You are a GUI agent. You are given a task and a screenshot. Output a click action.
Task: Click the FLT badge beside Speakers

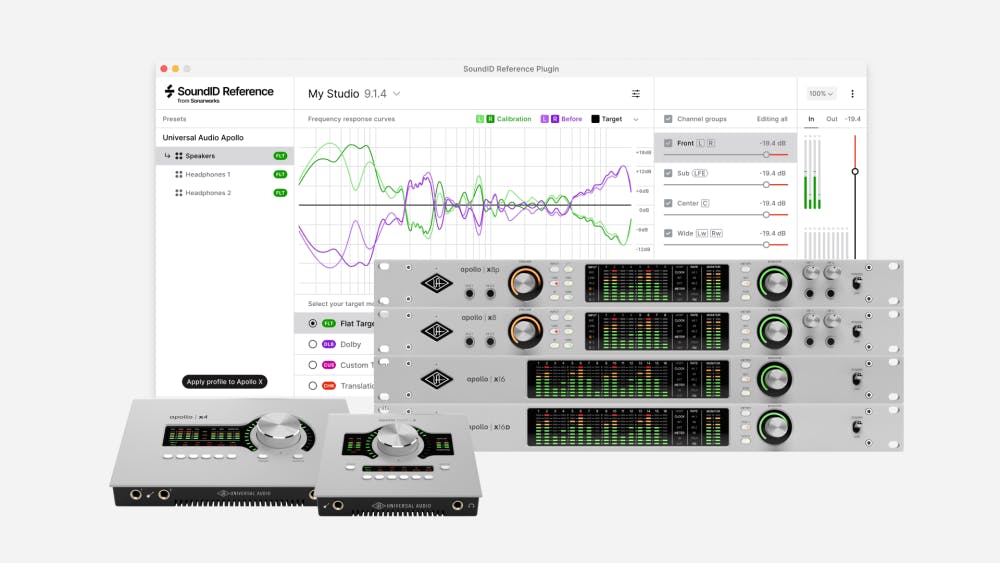(280, 156)
